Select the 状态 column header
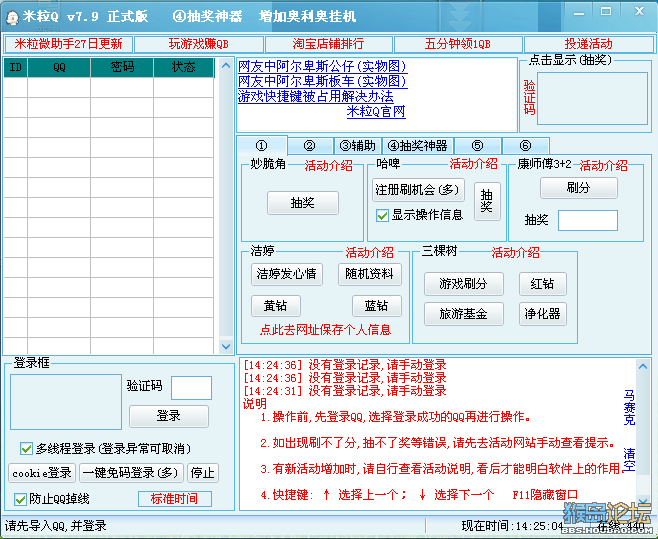Viewport: 658px width, 539px height. (184, 67)
